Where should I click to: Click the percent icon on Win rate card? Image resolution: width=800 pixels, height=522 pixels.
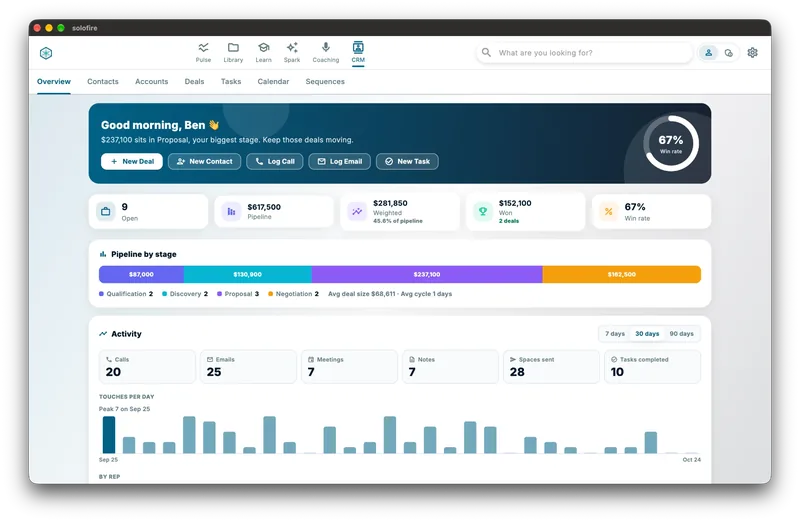[609, 211]
